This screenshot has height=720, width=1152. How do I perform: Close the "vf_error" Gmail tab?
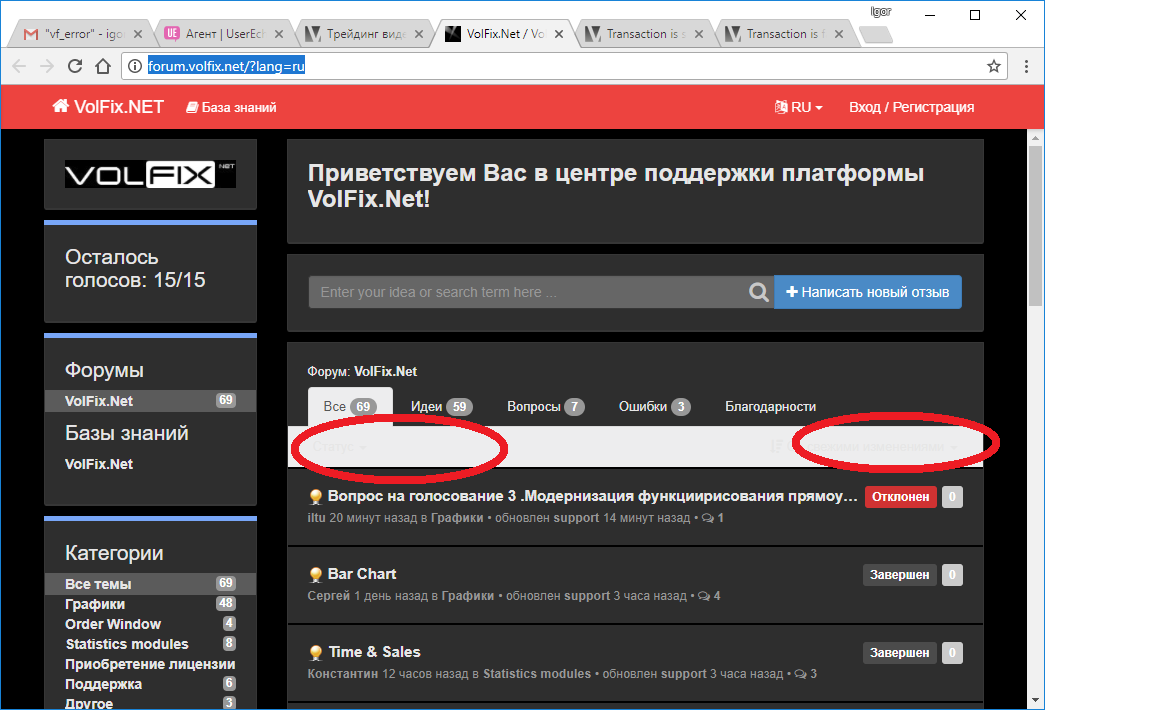[x=137, y=34]
